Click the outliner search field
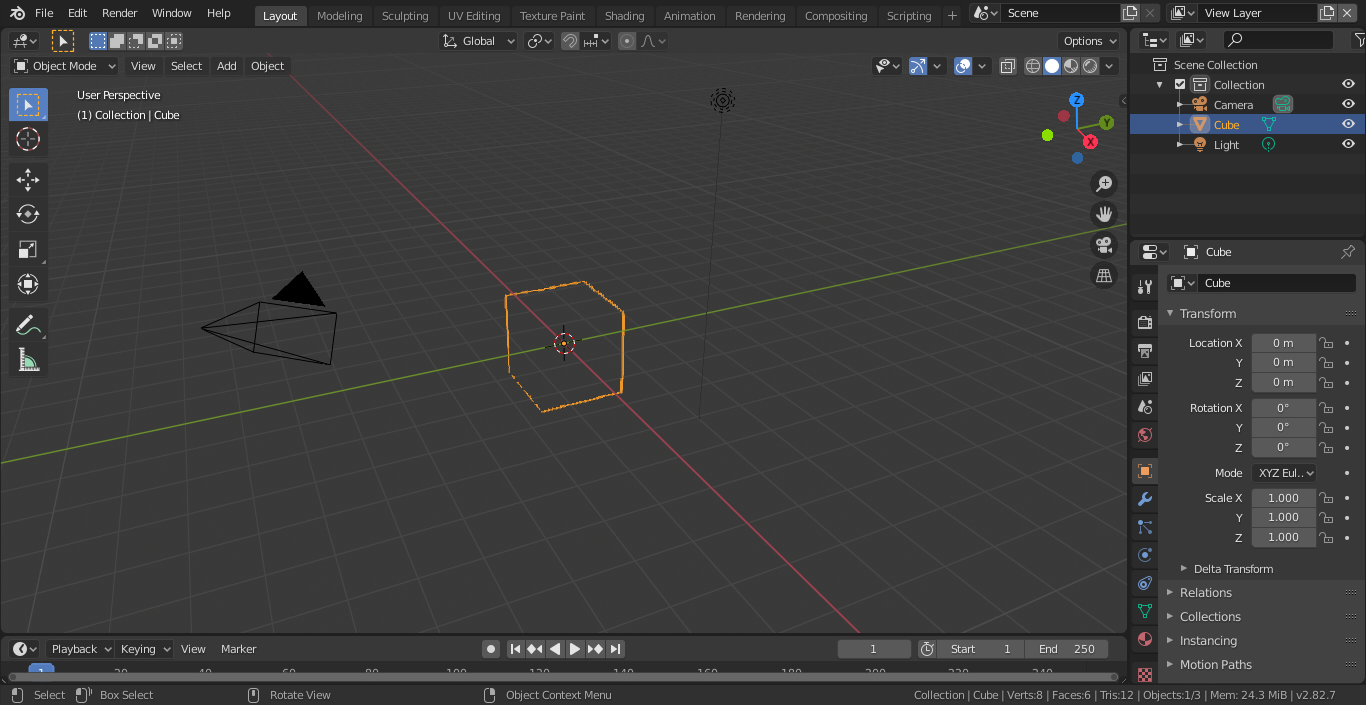The width and height of the screenshot is (1366, 705). click(1279, 40)
